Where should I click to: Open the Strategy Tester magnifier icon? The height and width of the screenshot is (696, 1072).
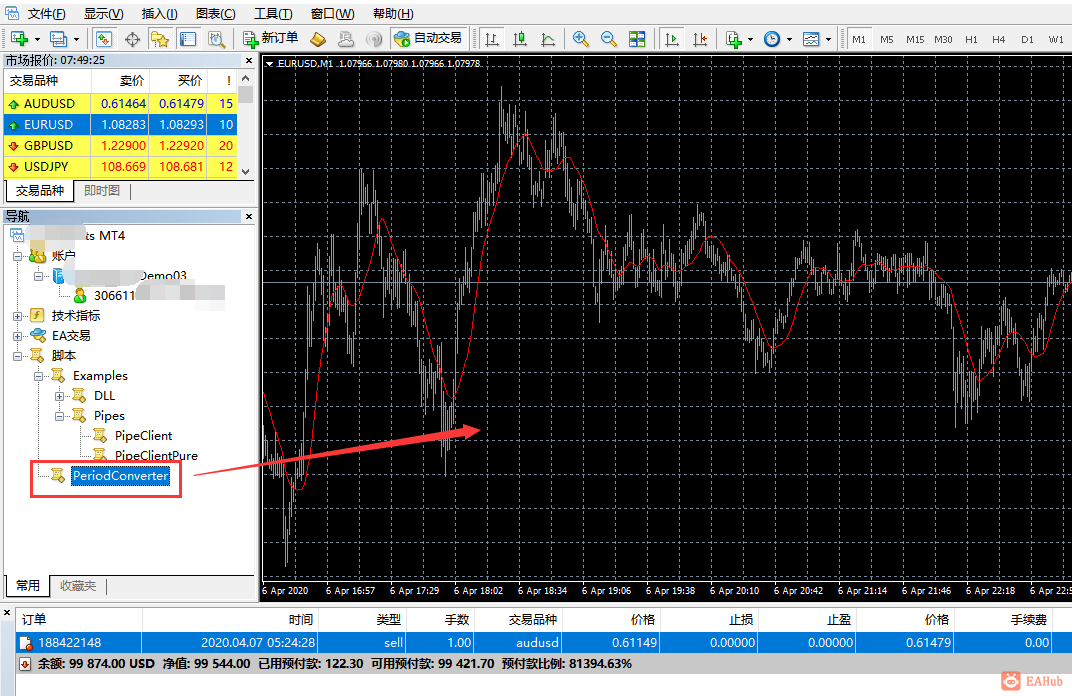216,39
